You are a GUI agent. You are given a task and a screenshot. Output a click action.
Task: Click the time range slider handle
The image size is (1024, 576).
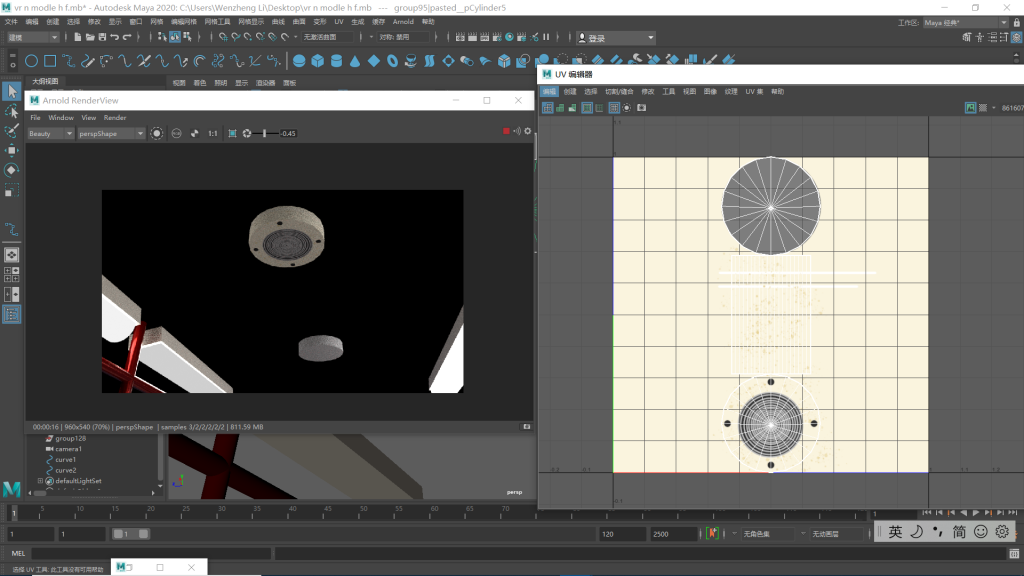tap(131, 534)
